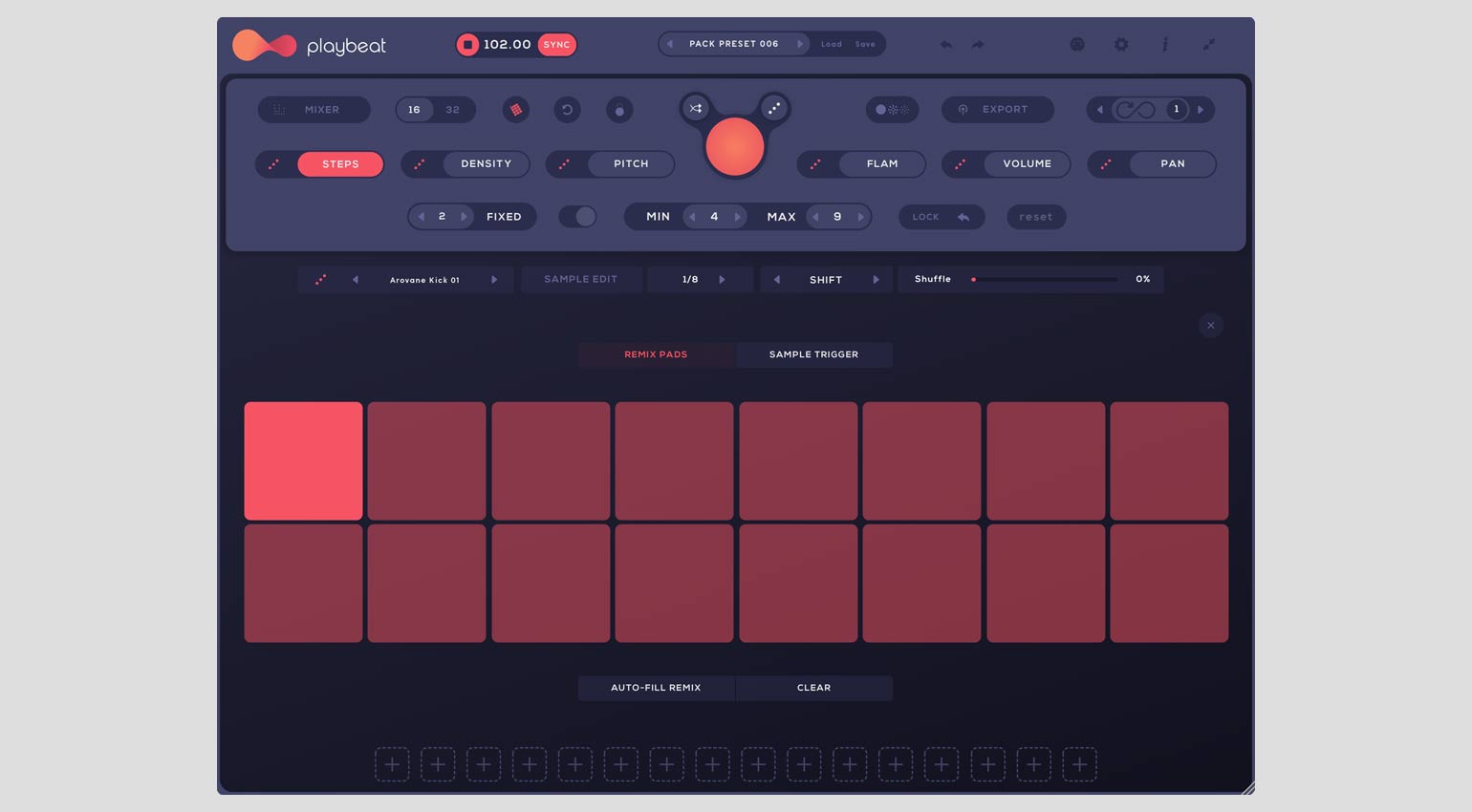This screenshot has height=812, width=1472.
Task: Randomize PAN using its dice icon
Action: [1106, 164]
